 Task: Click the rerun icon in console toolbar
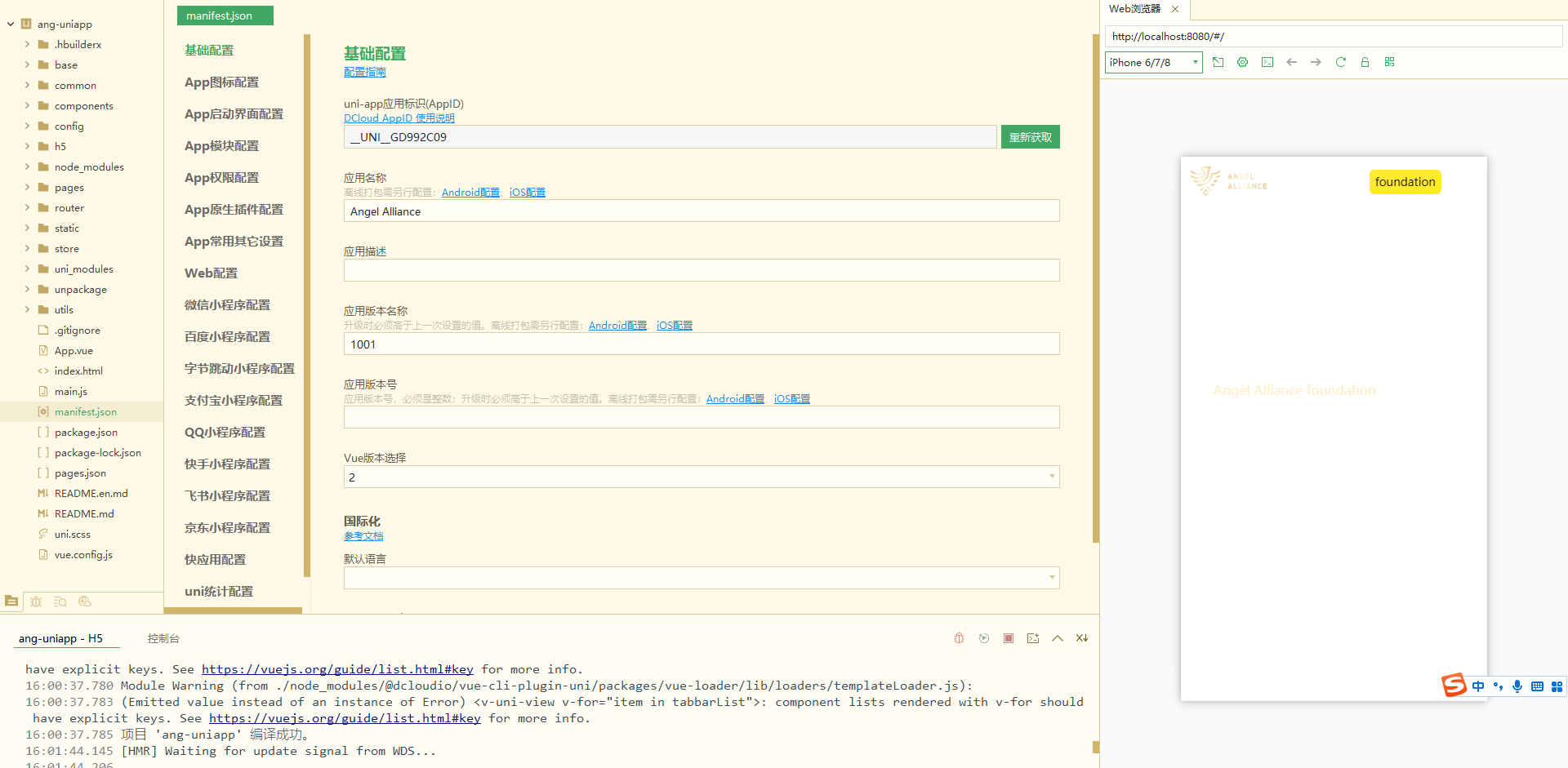tap(984, 638)
